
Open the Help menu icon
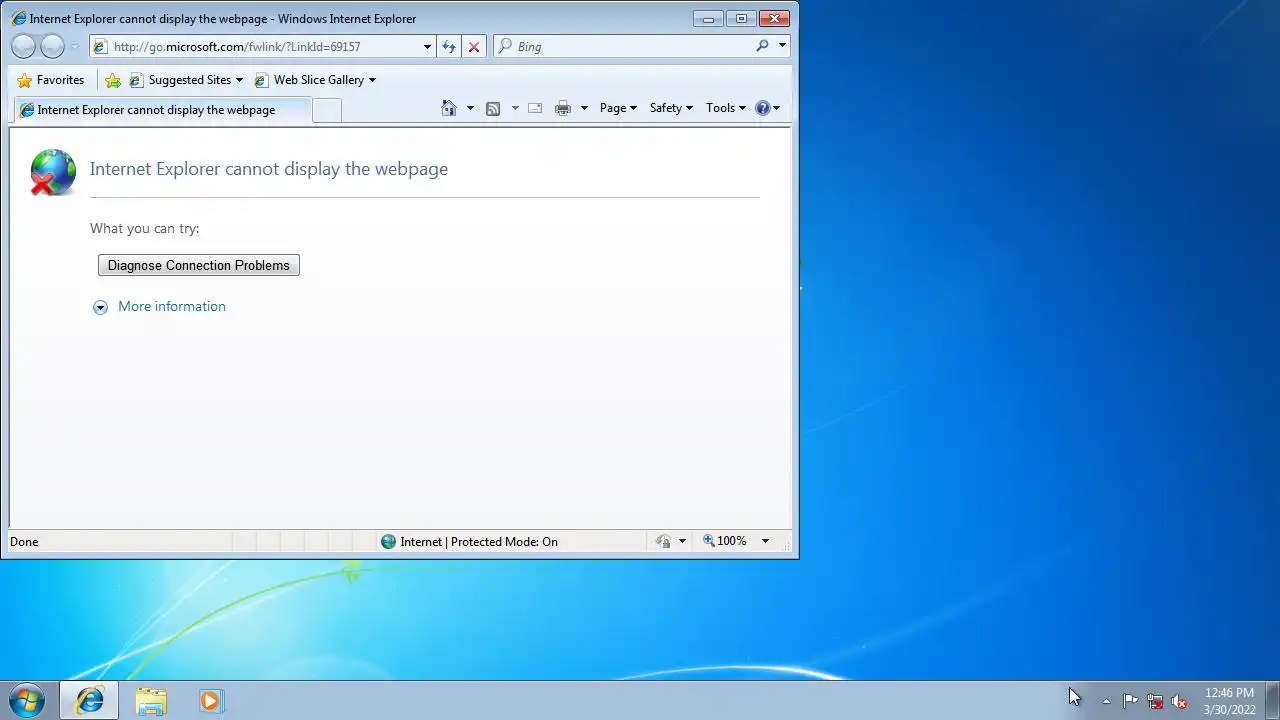(x=767, y=108)
